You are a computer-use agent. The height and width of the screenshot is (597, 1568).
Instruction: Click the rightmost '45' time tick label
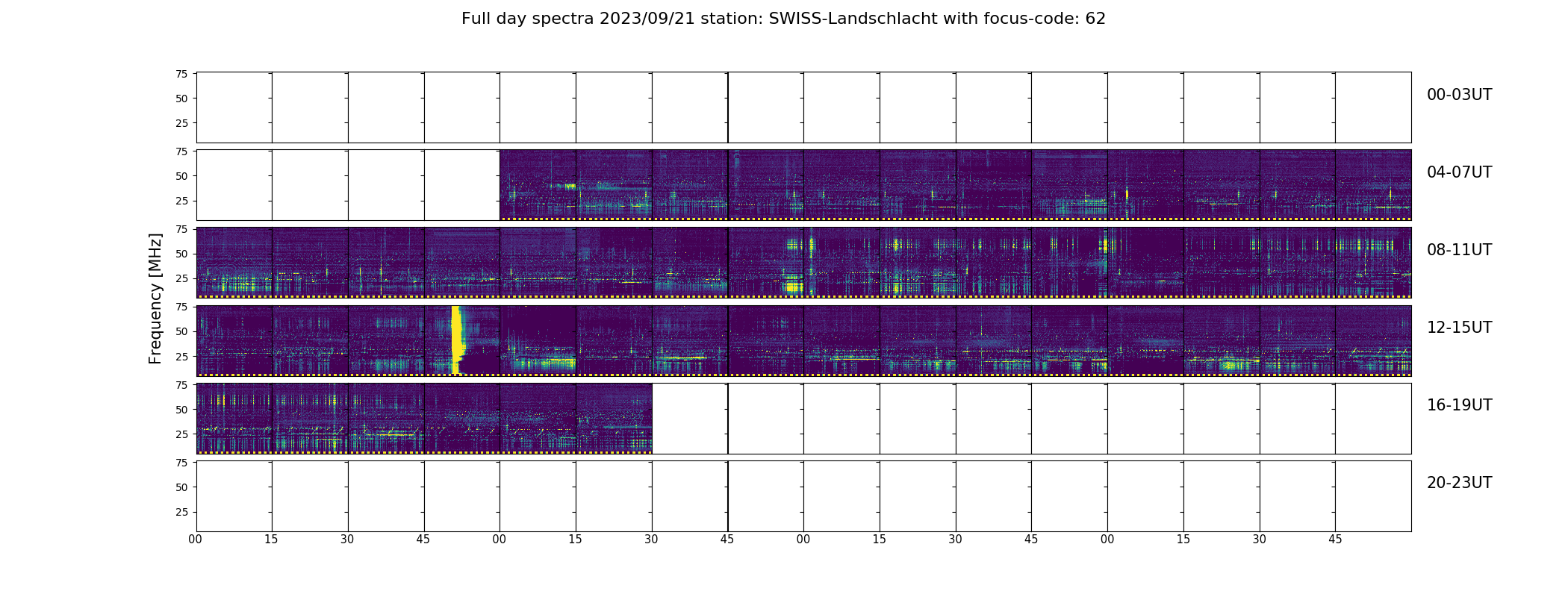[1335, 540]
